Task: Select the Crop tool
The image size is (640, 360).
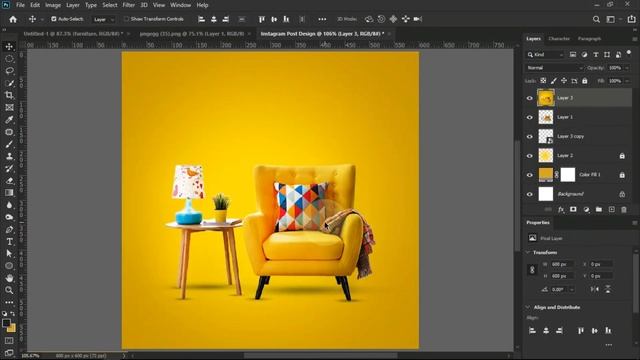Action: point(9,95)
